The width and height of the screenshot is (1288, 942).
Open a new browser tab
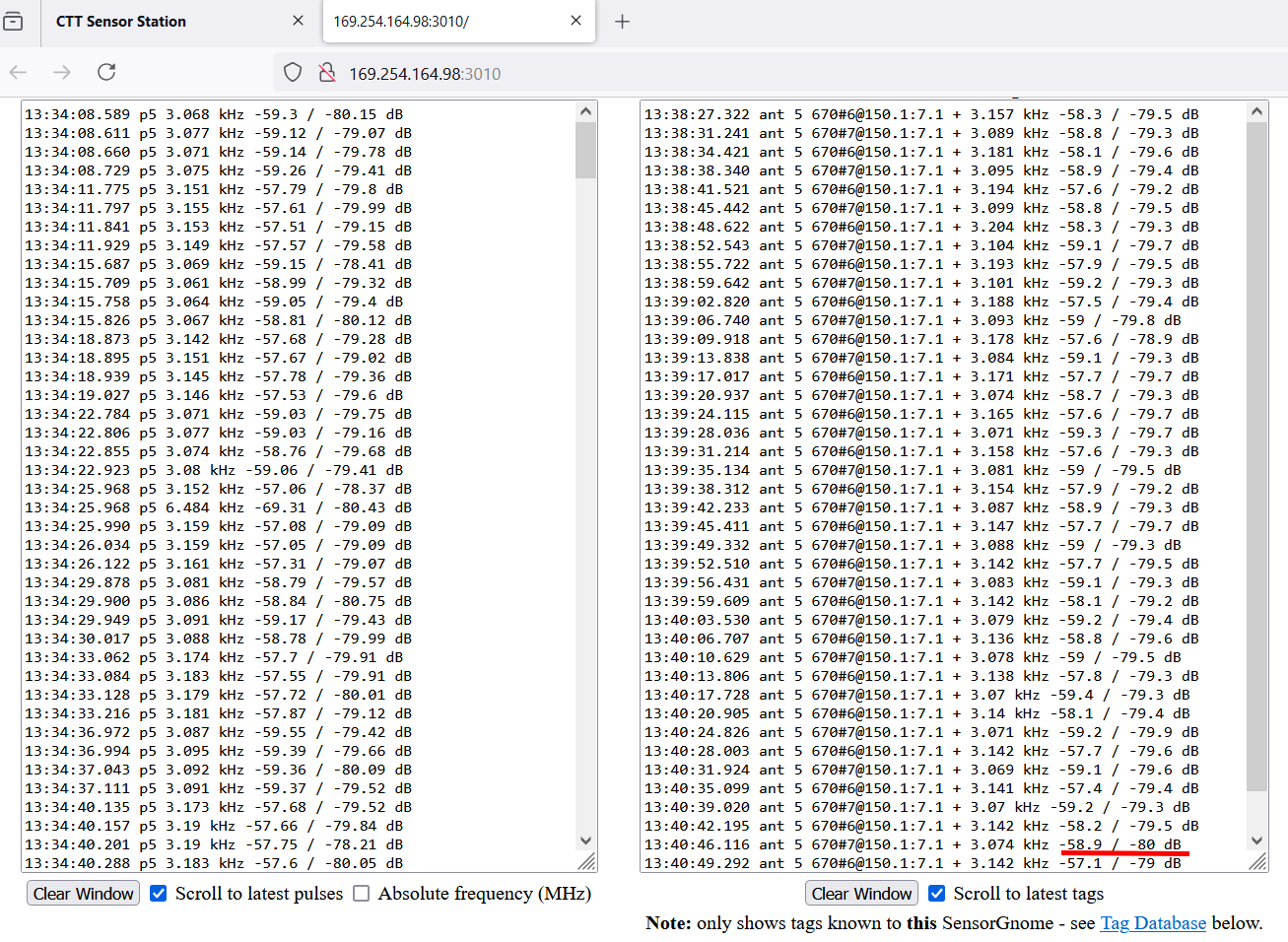pyautogui.click(x=622, y=22)
